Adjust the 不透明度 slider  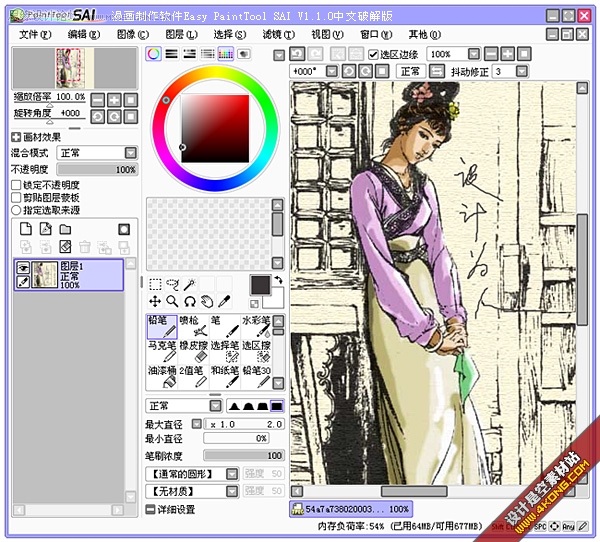[x=98, y=169]
